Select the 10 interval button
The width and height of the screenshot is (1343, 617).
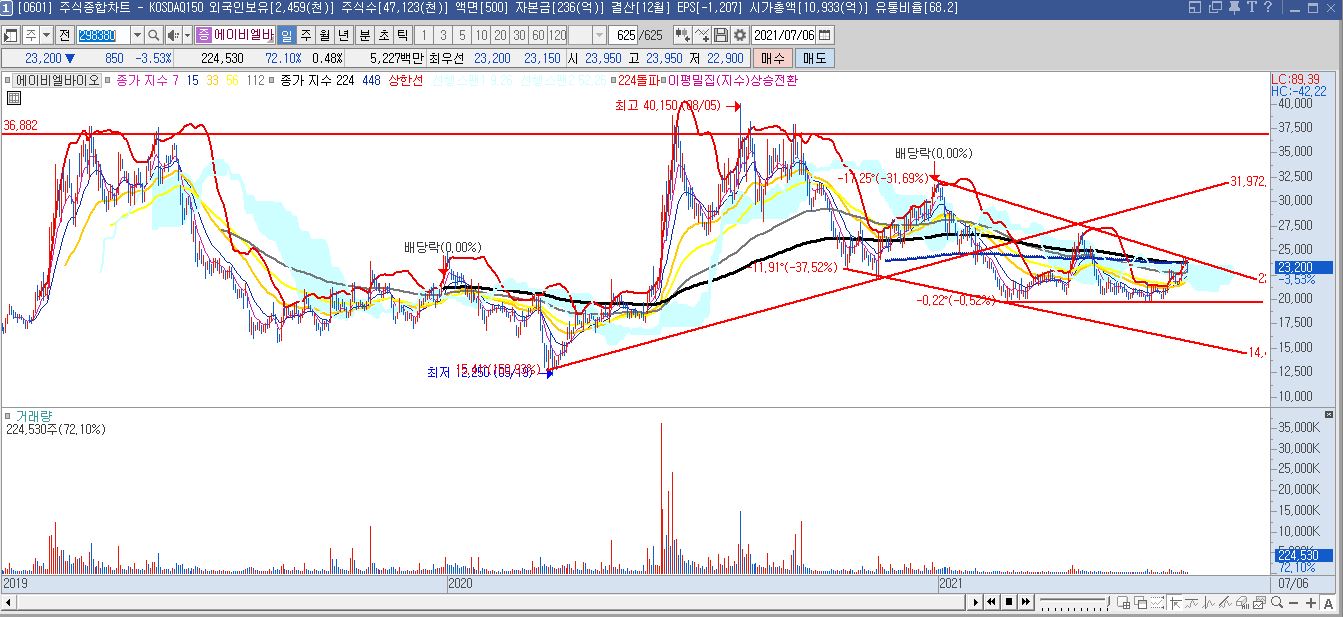click(480, 35)
